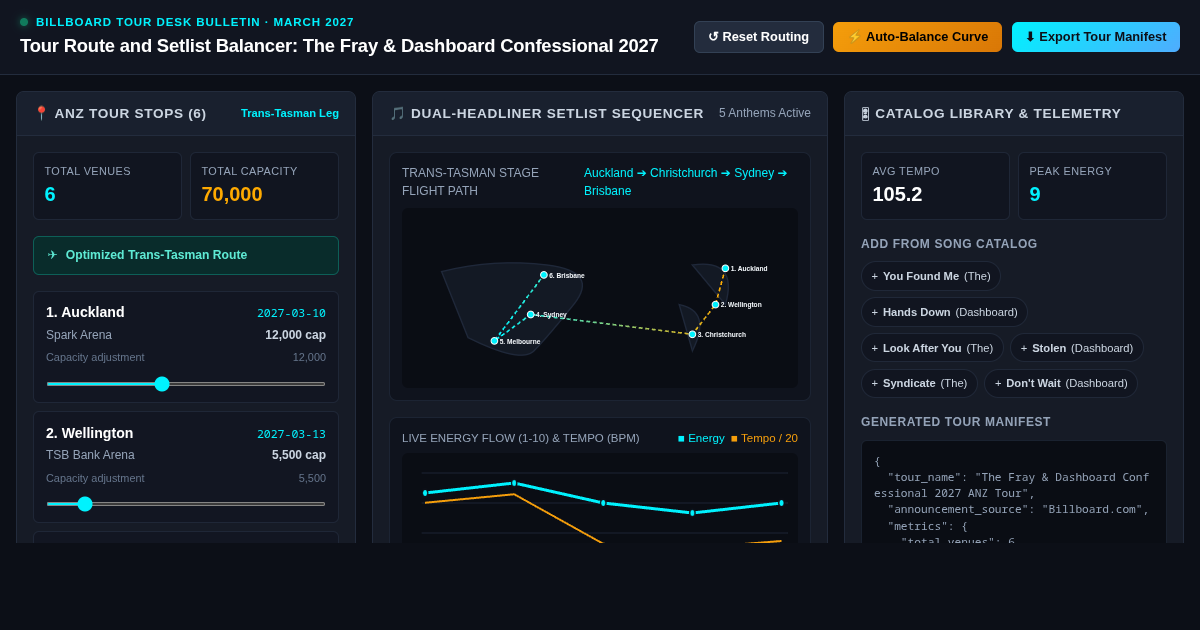The image size is (1200, 630).
Task: Add You Found Me to setlist
Action: pyautogui.click(x=931, y=276)
